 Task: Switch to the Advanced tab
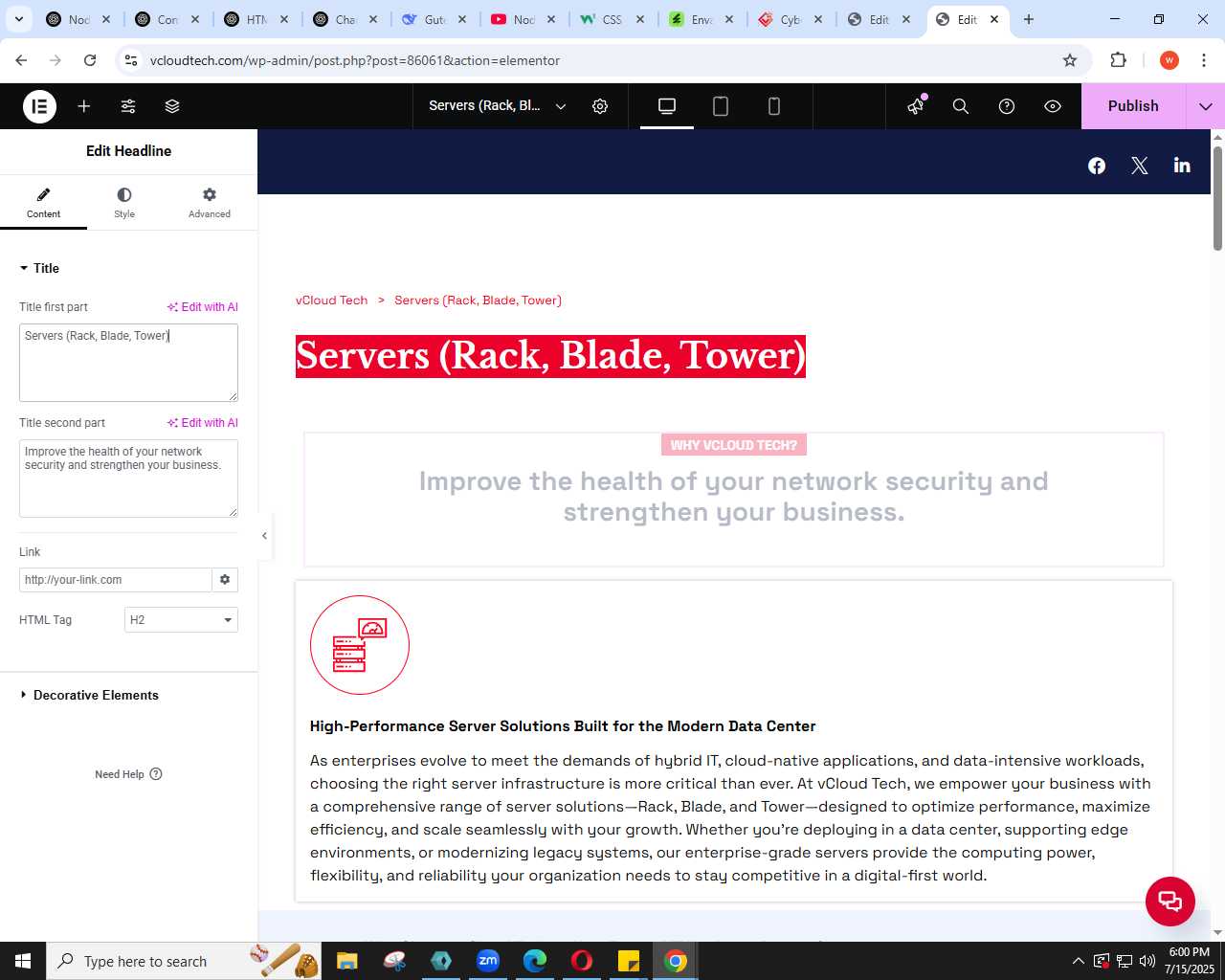[x=209, y=203]
